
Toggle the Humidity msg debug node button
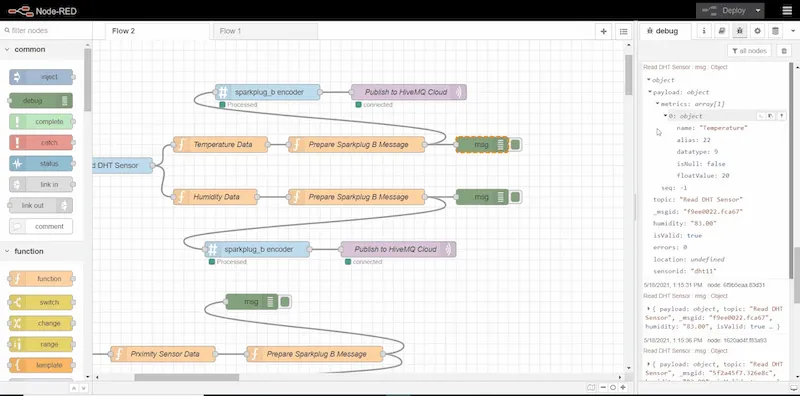[x=515, y=197]
